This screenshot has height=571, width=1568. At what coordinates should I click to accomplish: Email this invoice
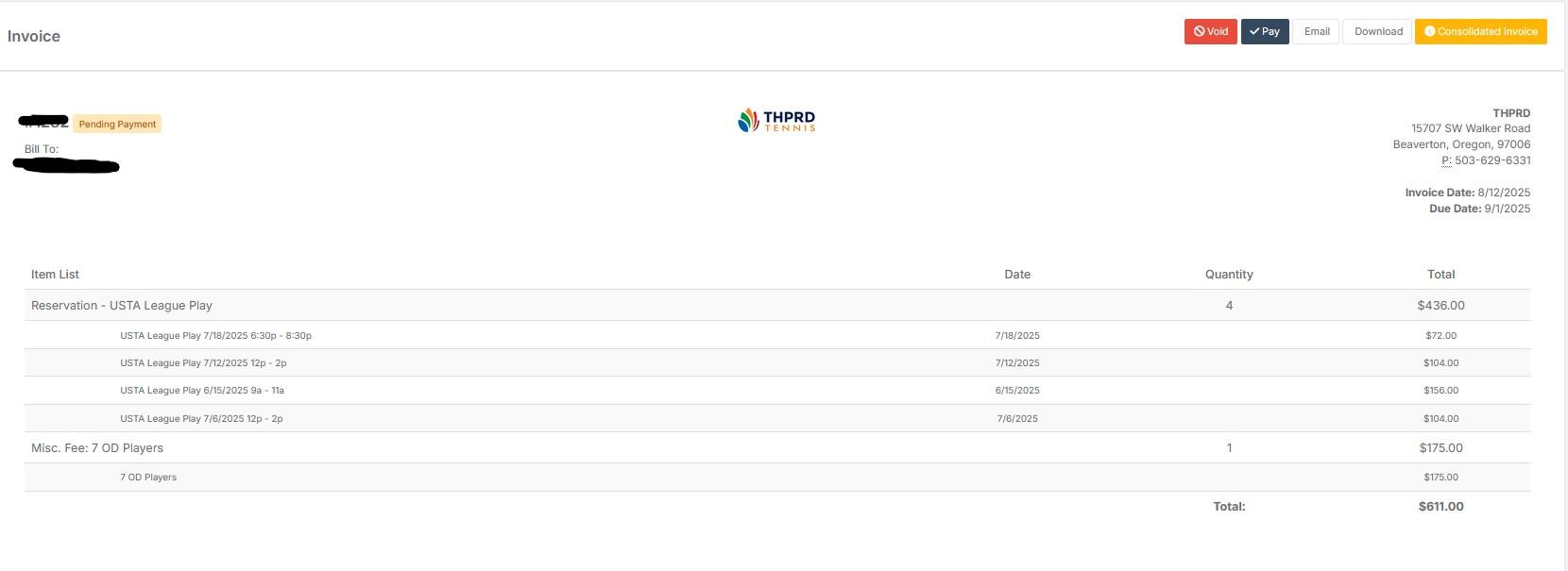point(1316,32)
